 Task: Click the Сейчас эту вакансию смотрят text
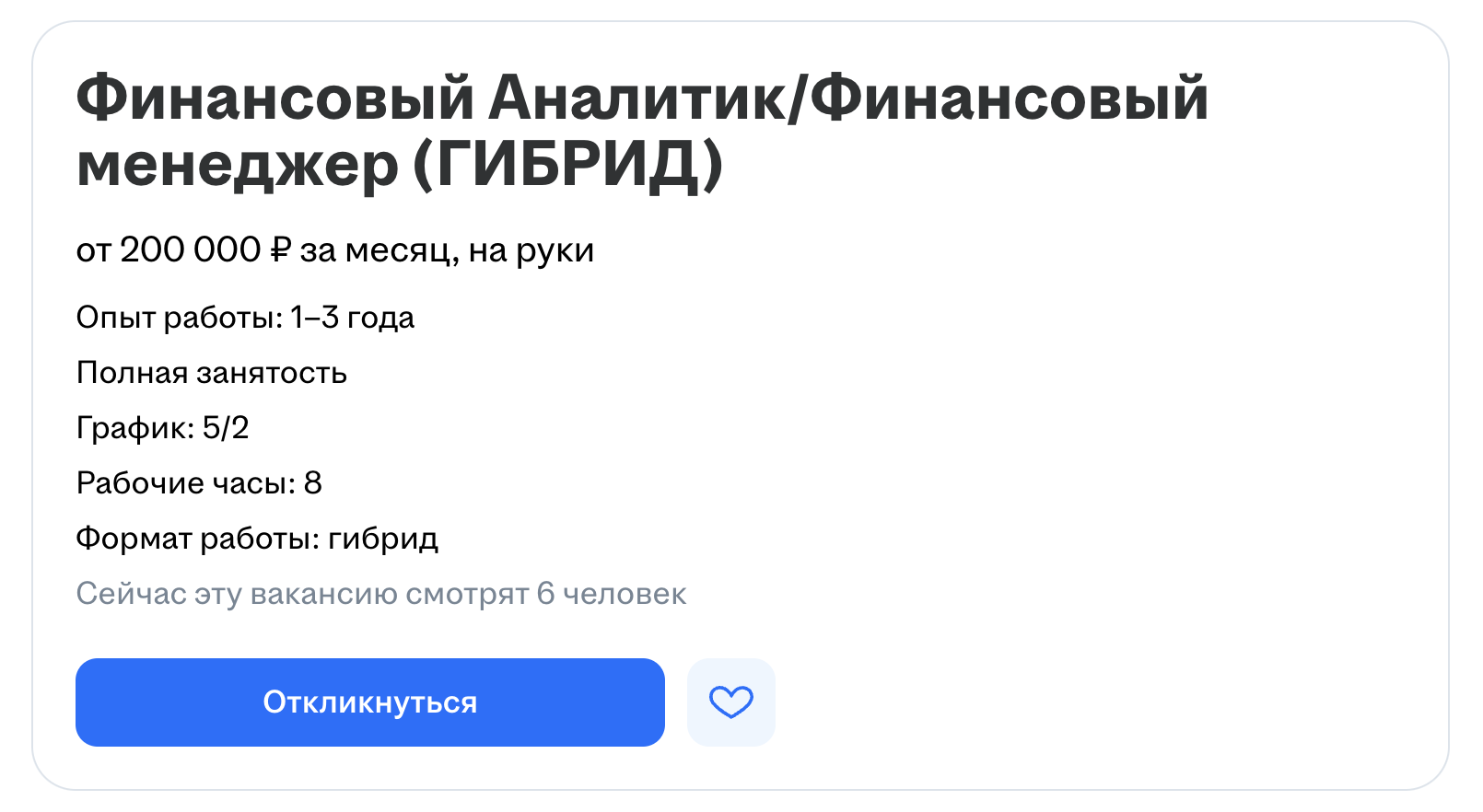[302, 594]
